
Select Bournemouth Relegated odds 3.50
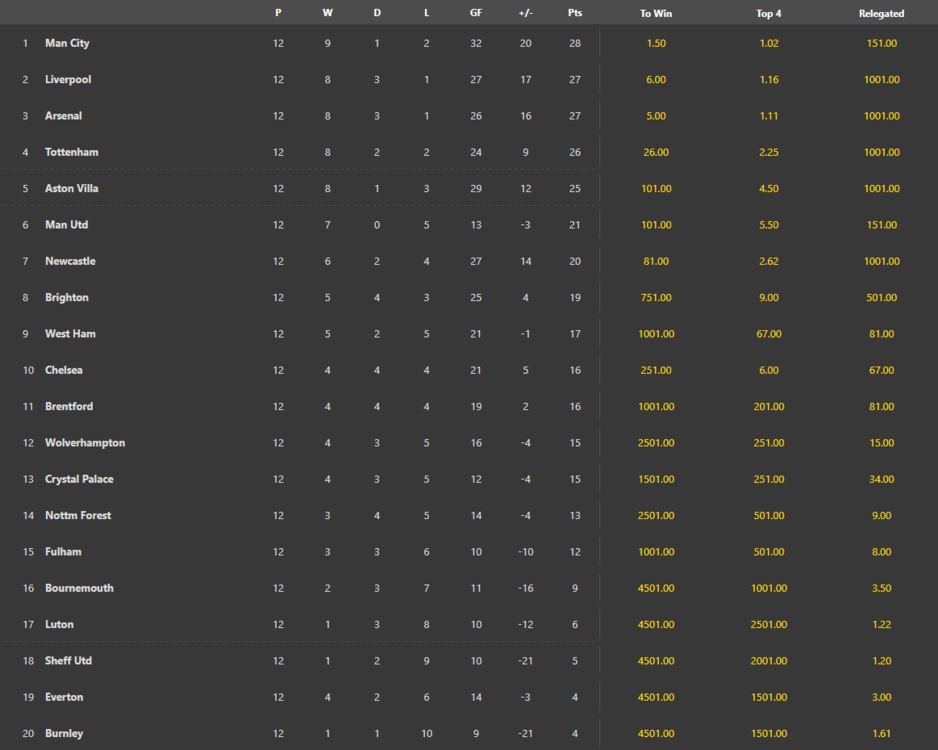click(x=882, y=589)
